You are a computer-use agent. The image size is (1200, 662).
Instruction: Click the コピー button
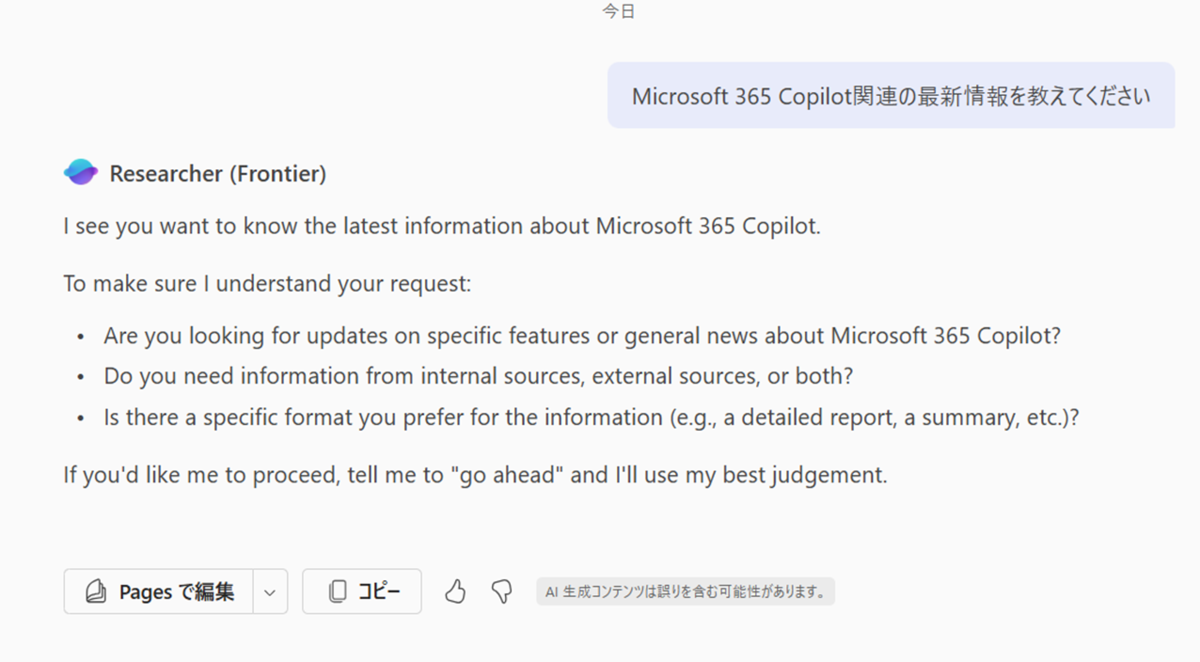[362, 592]
